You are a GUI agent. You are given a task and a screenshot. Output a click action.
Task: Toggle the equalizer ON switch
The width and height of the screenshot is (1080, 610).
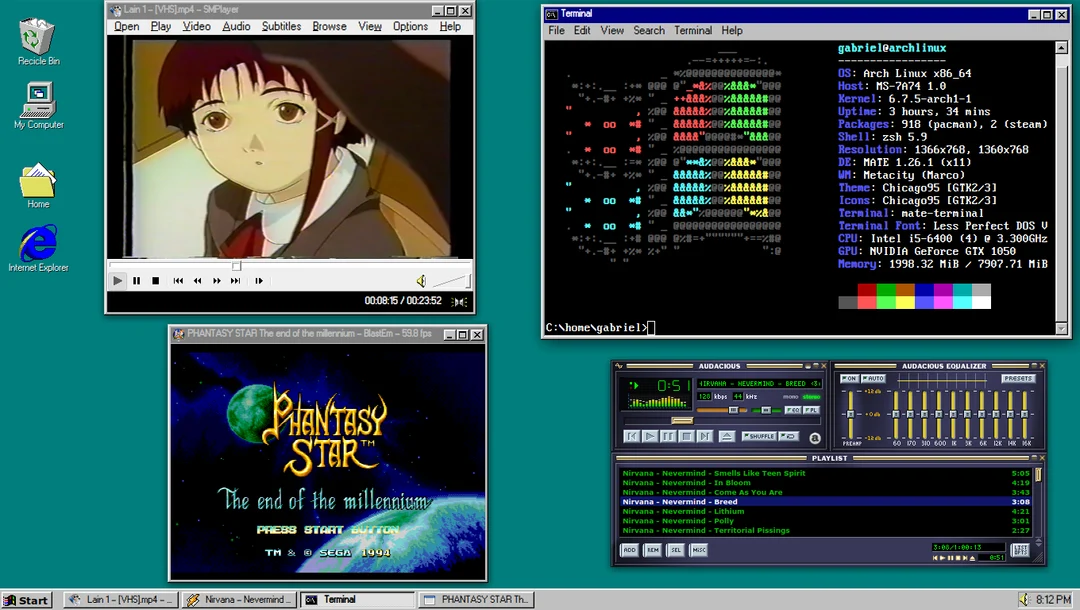point(849,379)
